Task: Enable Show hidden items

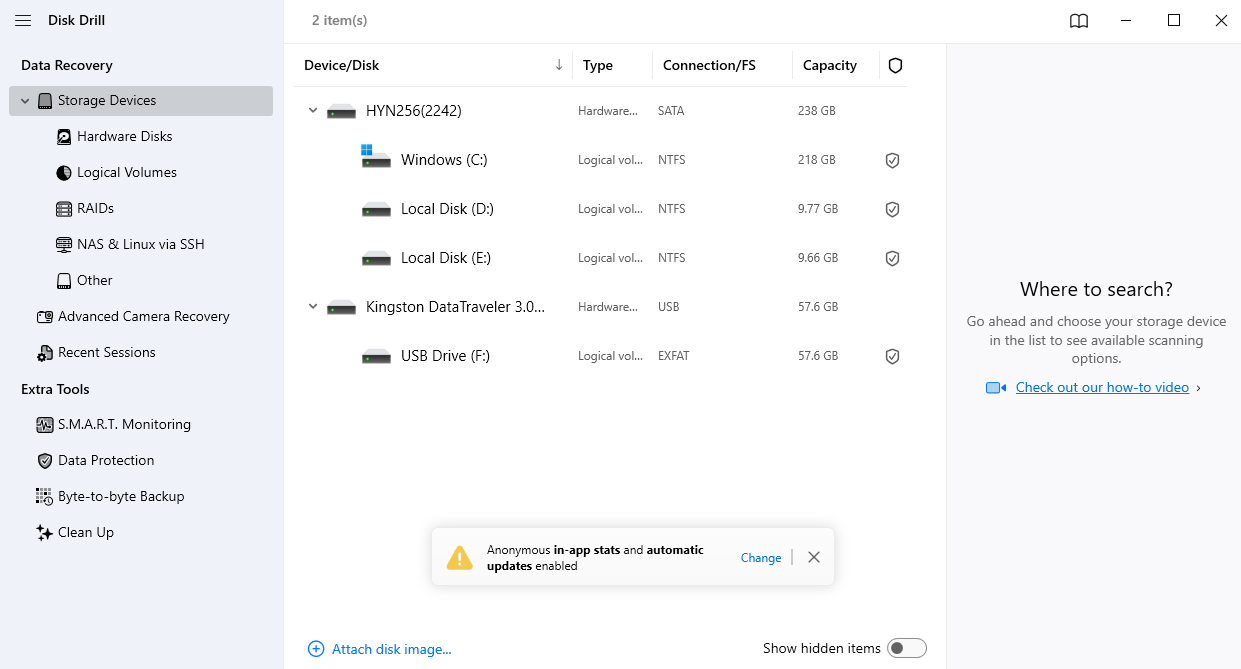Action: click(x=907, y=648)
